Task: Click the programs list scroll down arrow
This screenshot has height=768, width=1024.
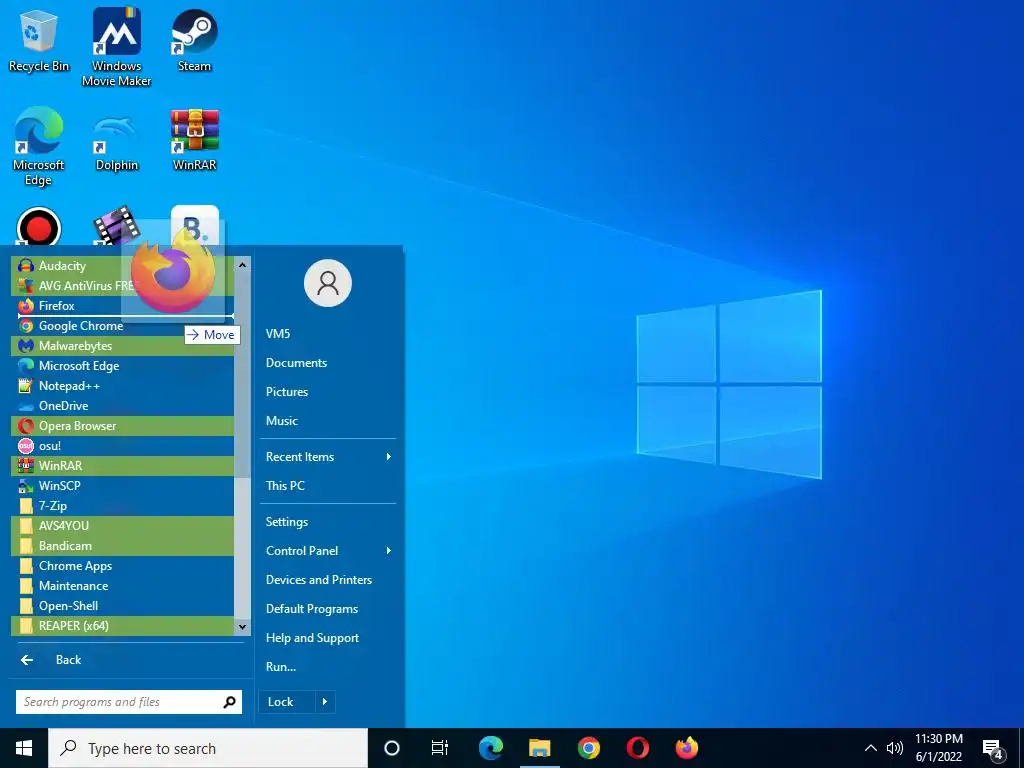Action: pos(242,627)
